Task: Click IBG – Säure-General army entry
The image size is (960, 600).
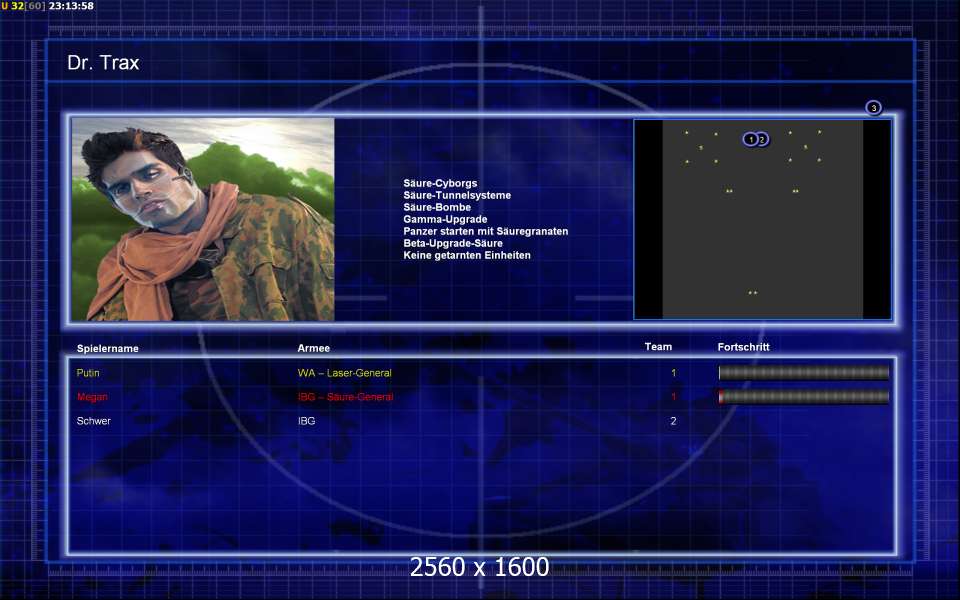Action: point(345,397)
